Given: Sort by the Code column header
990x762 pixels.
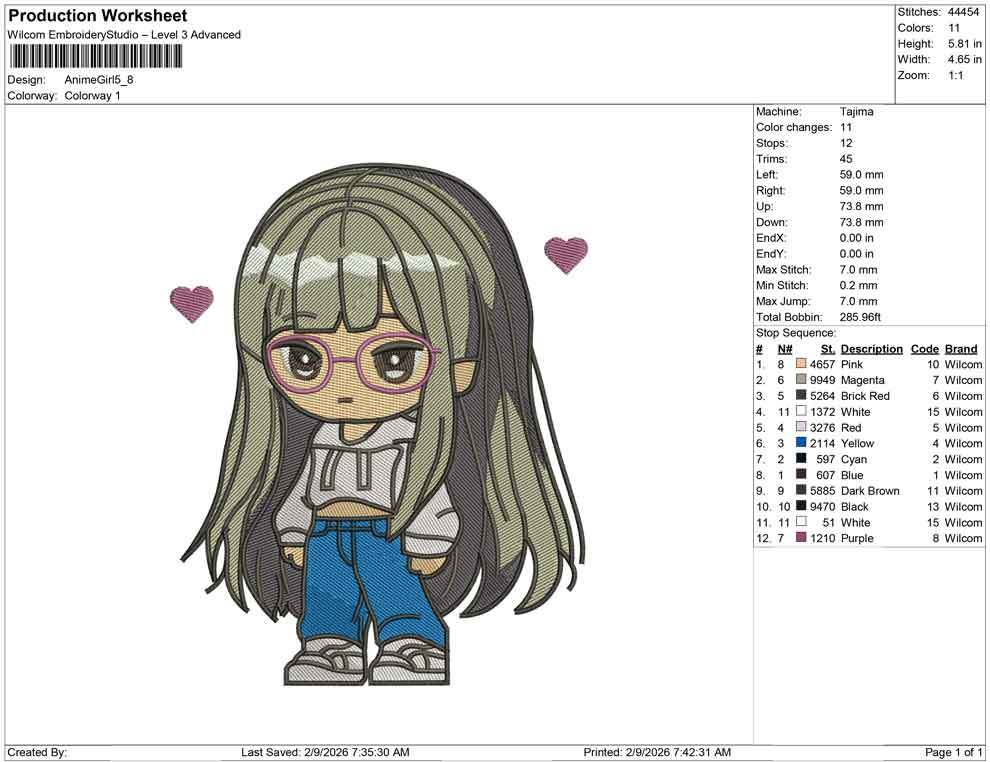Looking at the screenshot, I should (924, 348).
